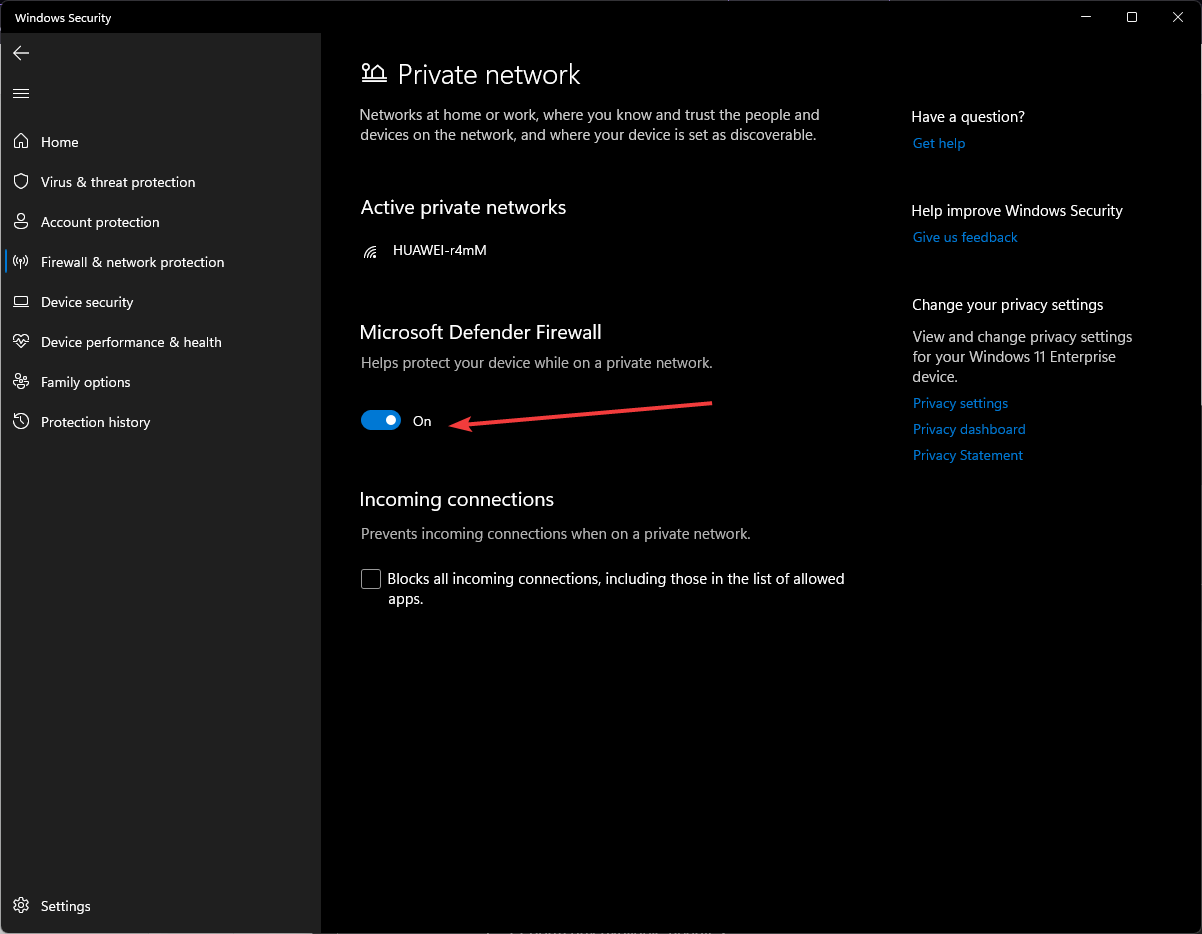This screenshot has width=1202, height=934.
Task: Open the Privacy dashboard link
Action: (x=968, y=428)
